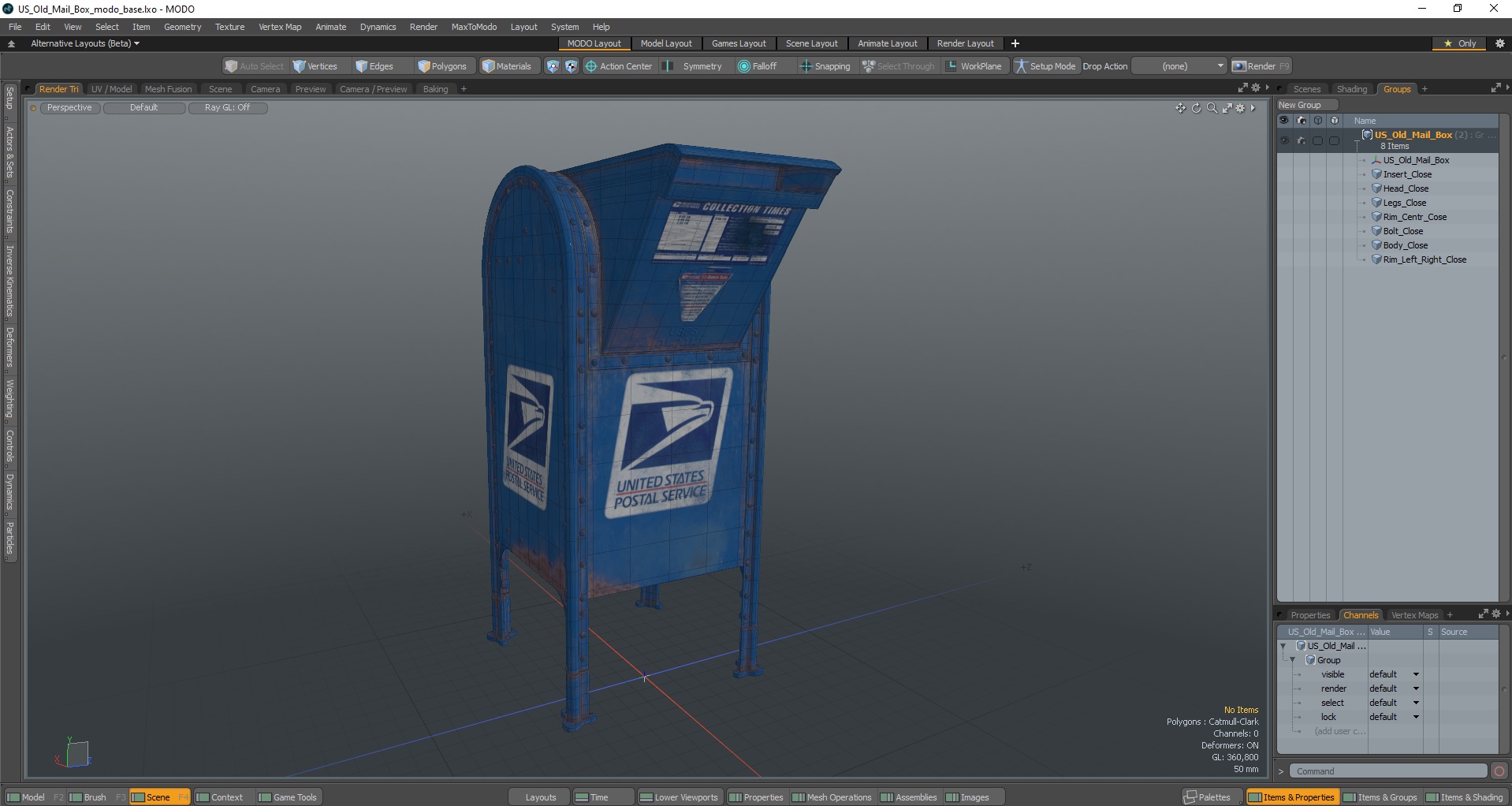The height and width of the screenshot is (806, 1512).
Task: Toggle the second checkbox in US_Old_Mail_Box group row
Action: click(x=1334, y=140)
